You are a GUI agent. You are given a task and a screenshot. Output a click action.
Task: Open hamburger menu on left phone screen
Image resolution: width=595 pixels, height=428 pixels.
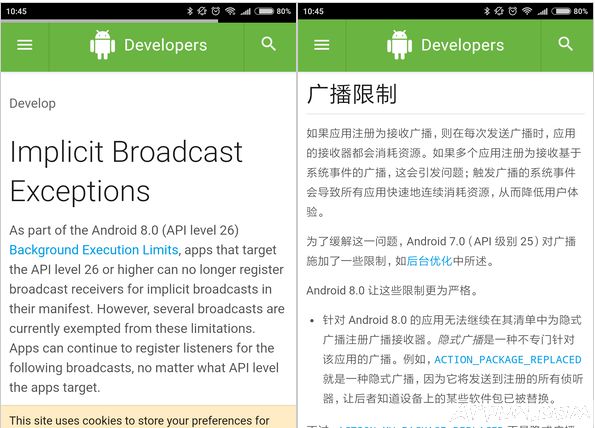click(25, 45)
